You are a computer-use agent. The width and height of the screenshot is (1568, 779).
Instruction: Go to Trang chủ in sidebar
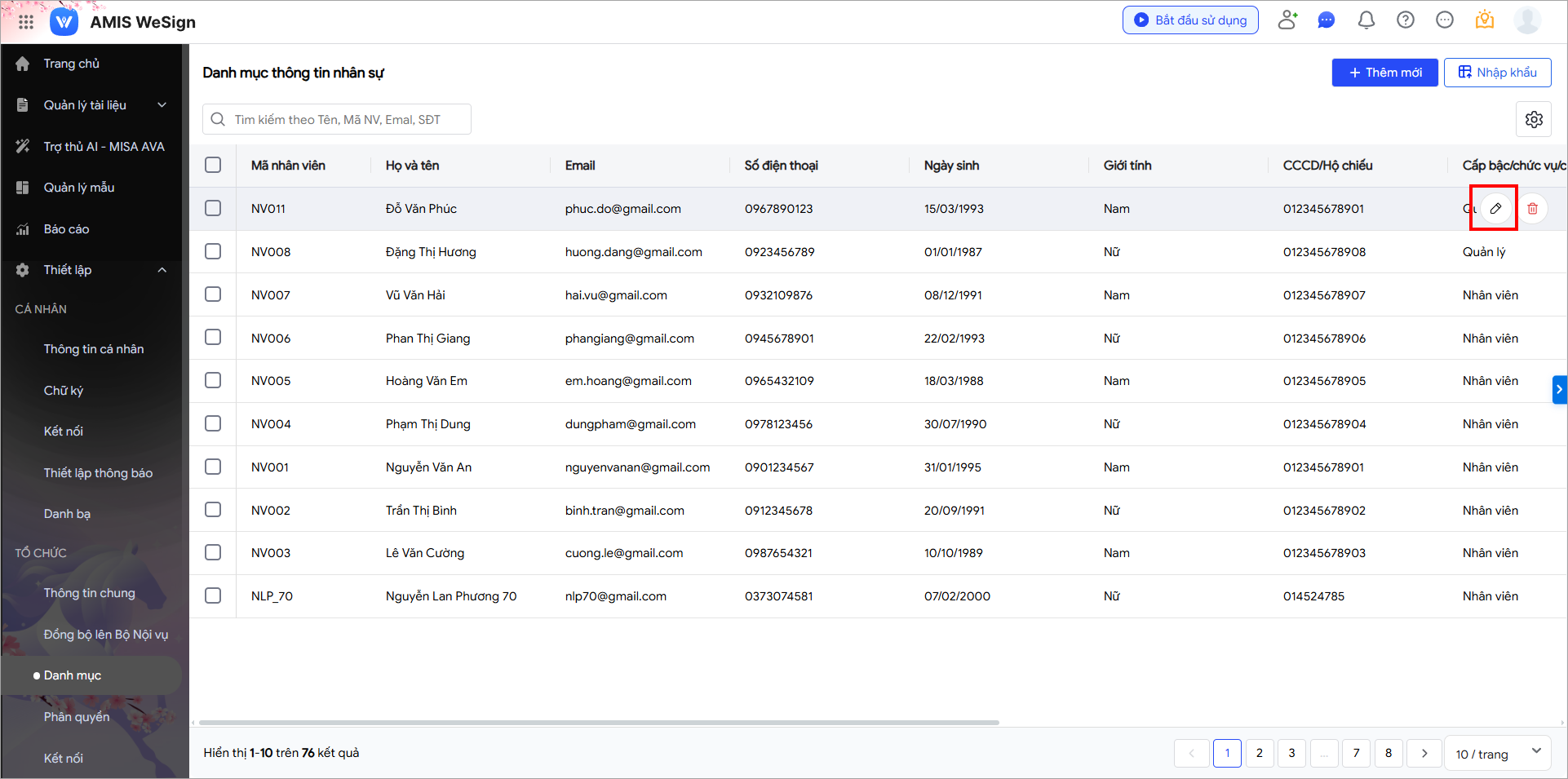(x=71, y=64)
